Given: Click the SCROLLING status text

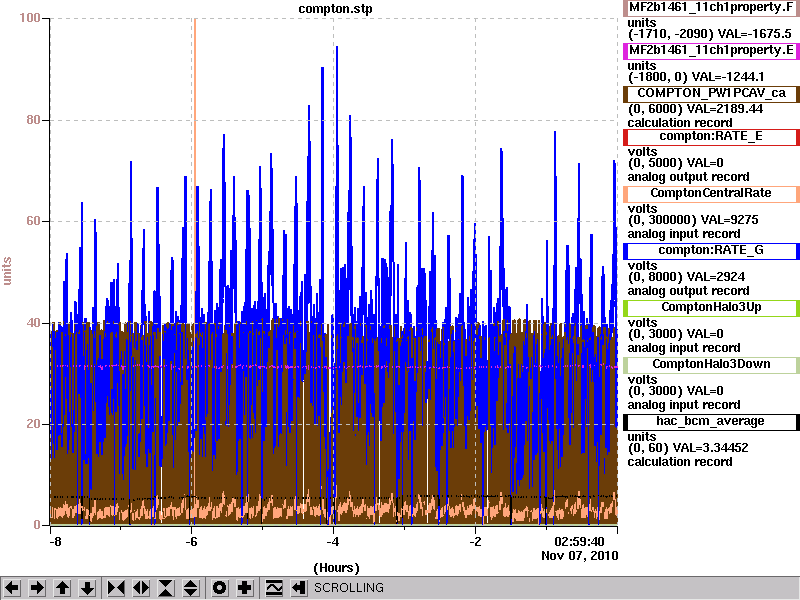Looking at the screenshot, I should (349, 588).
